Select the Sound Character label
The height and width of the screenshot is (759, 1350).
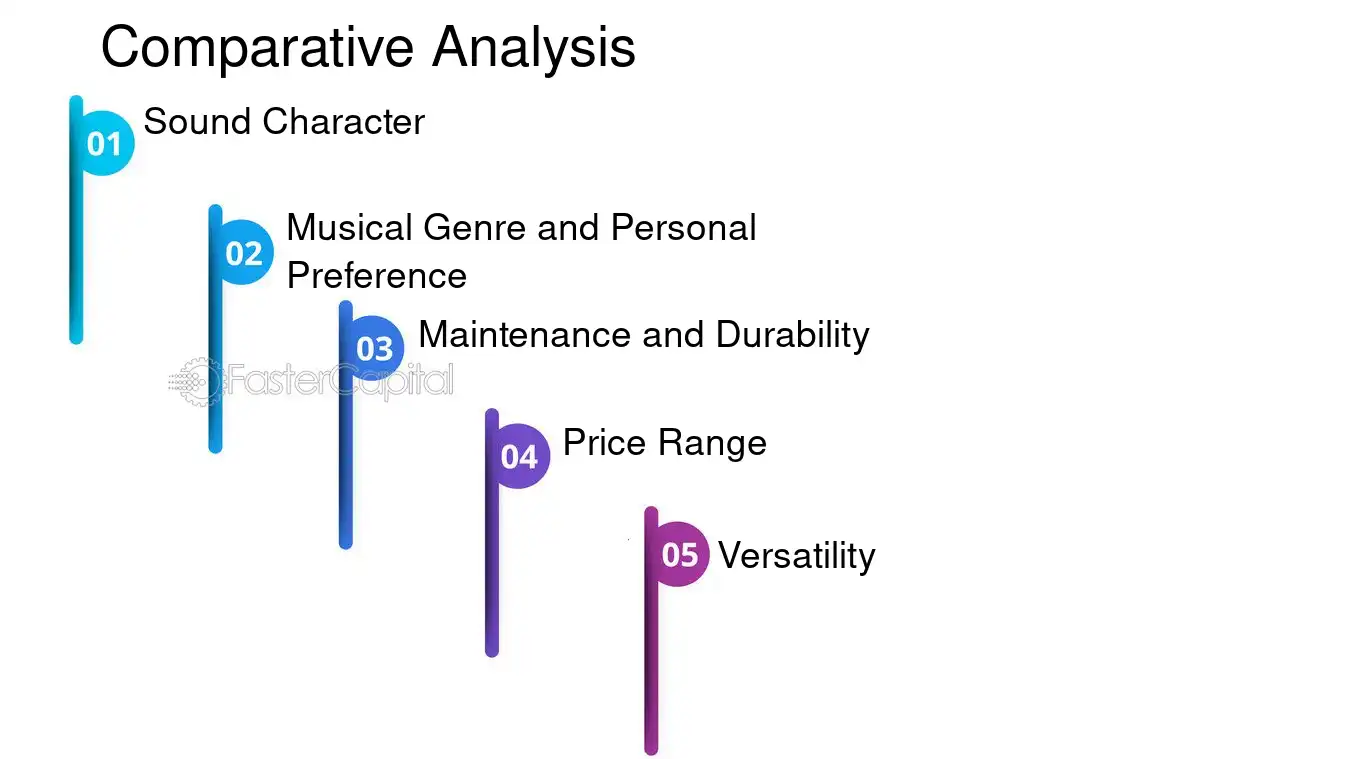click(284, 122)
